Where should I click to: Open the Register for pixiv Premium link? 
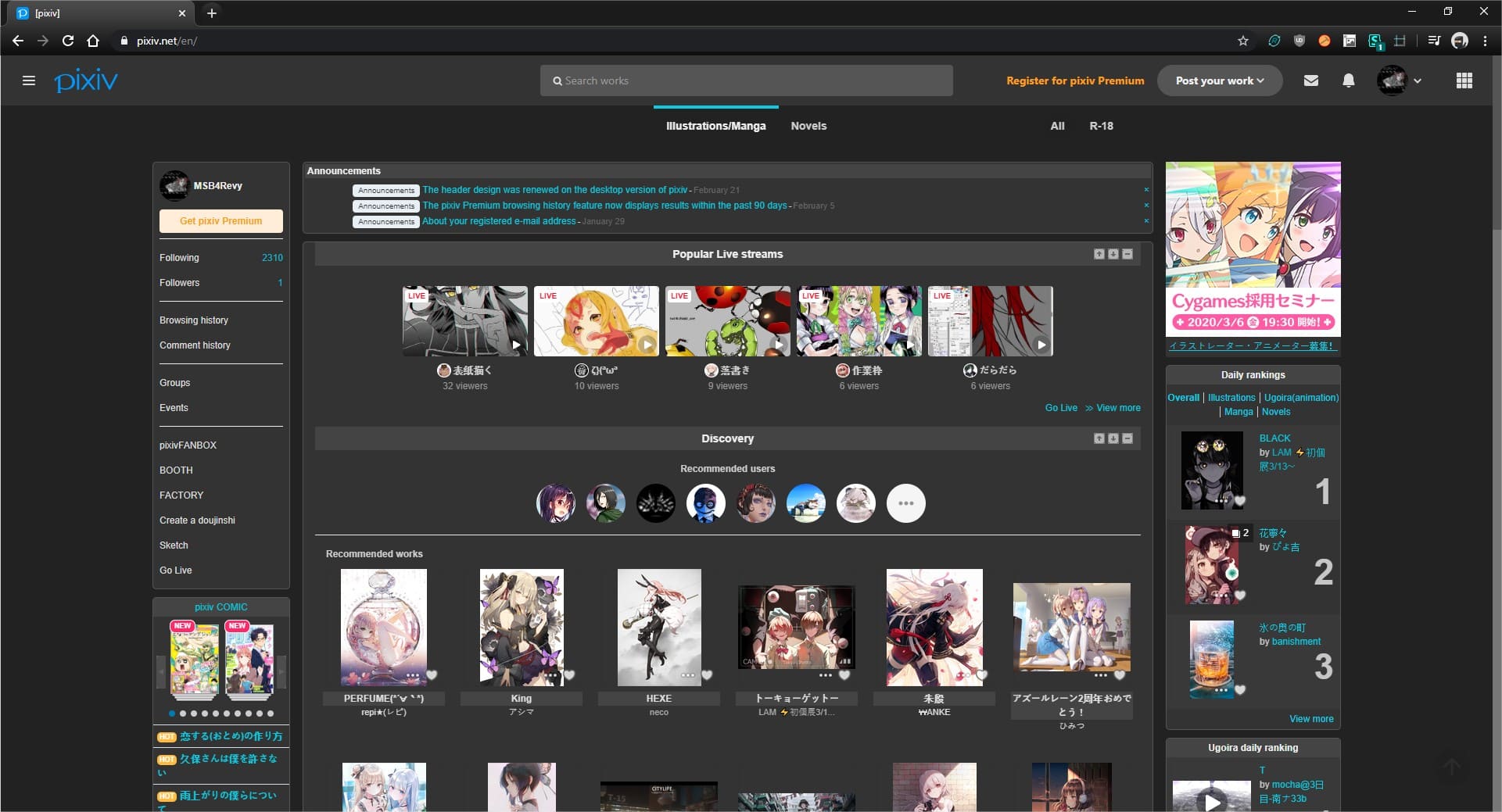1075,80
